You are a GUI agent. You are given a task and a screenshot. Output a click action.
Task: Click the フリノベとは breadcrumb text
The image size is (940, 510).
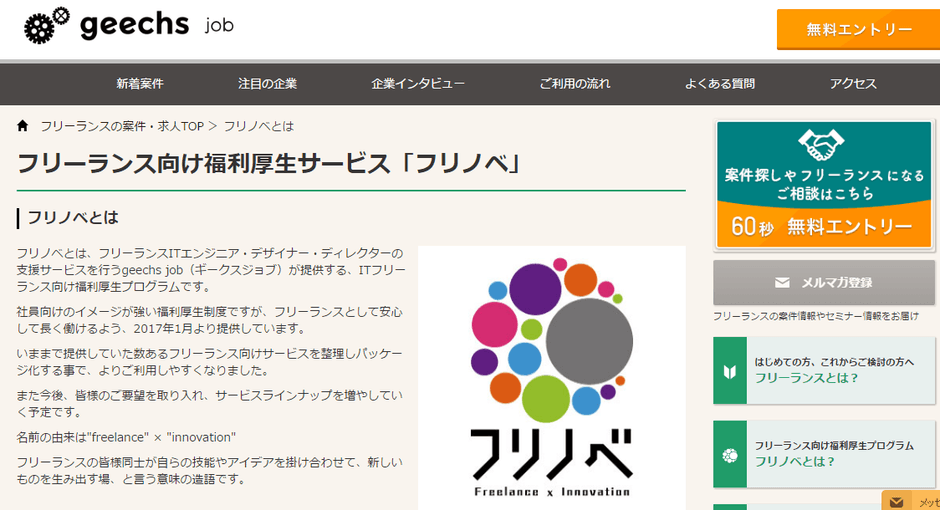[259, 126]
